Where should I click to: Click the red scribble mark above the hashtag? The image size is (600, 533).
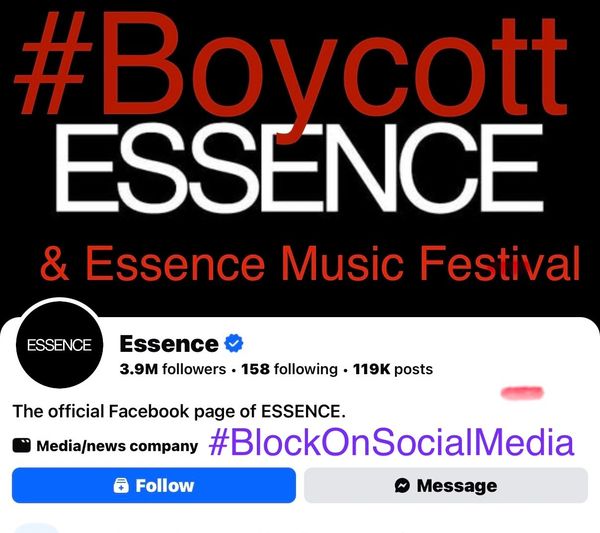pos(521,390)
